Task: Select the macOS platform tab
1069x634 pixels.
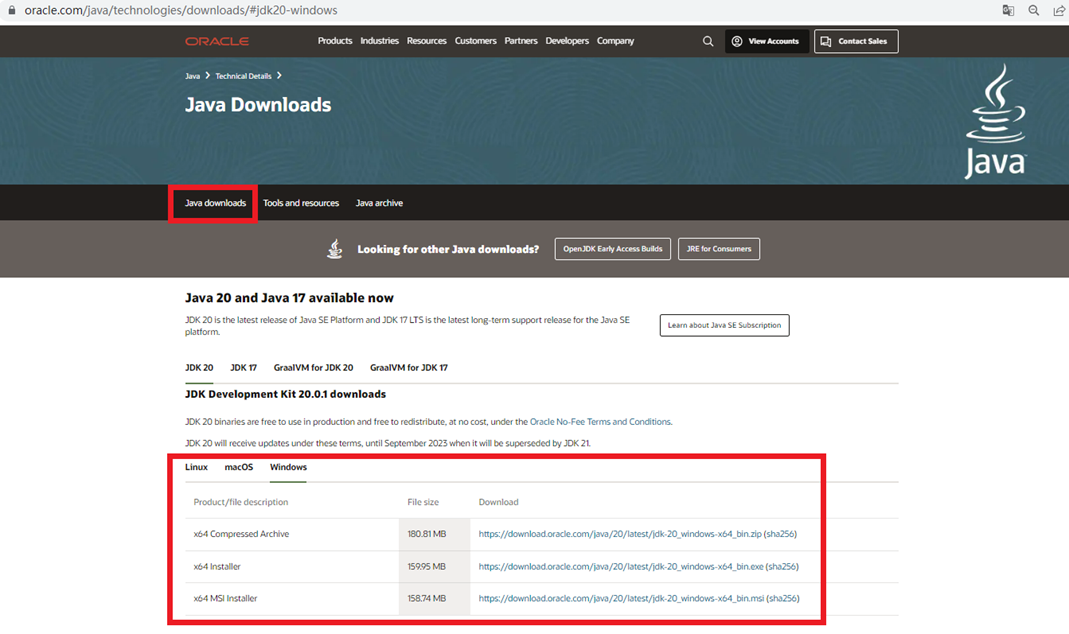Action: 239,467
